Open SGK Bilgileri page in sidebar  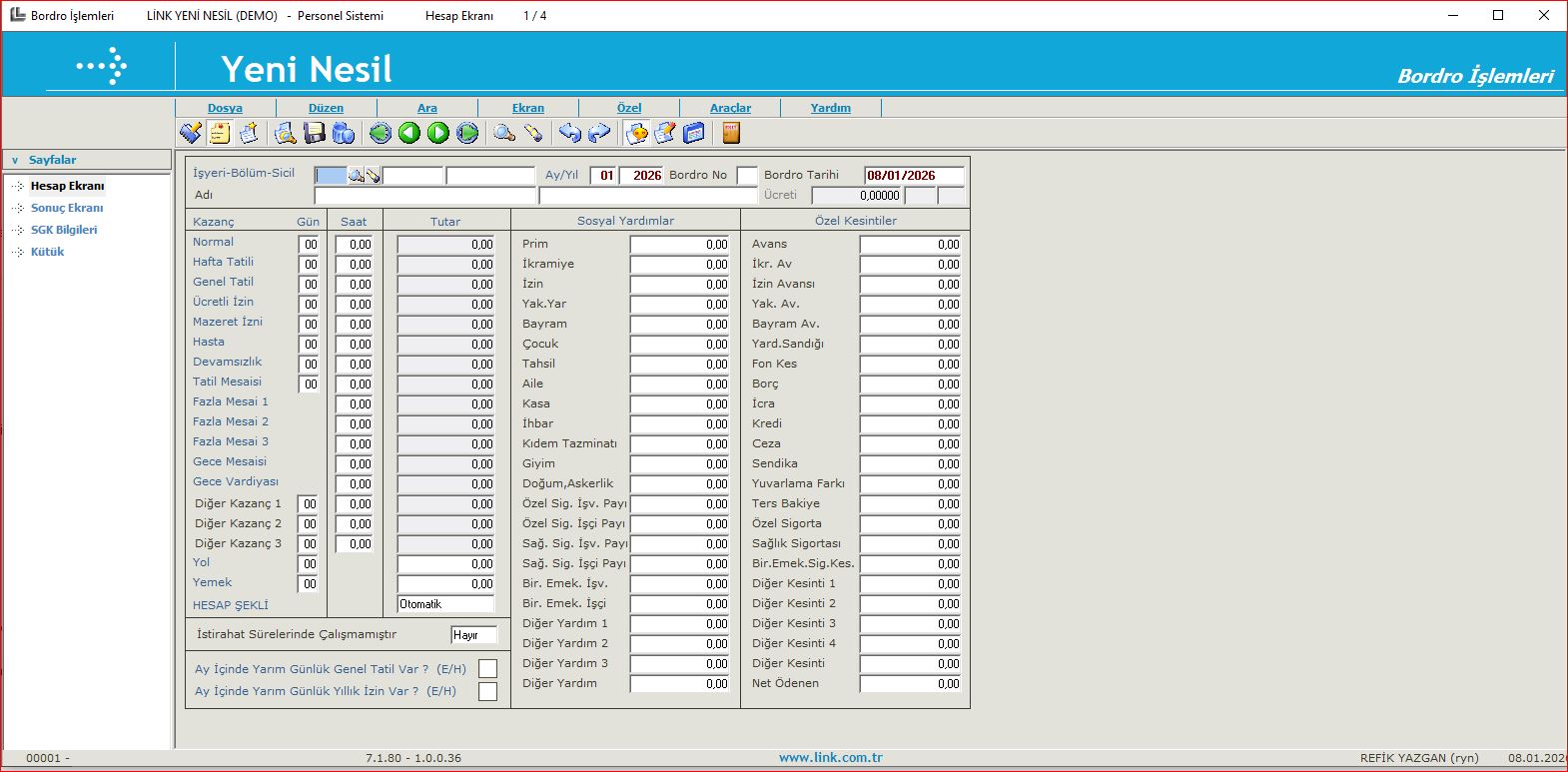(x=64, y=230)
